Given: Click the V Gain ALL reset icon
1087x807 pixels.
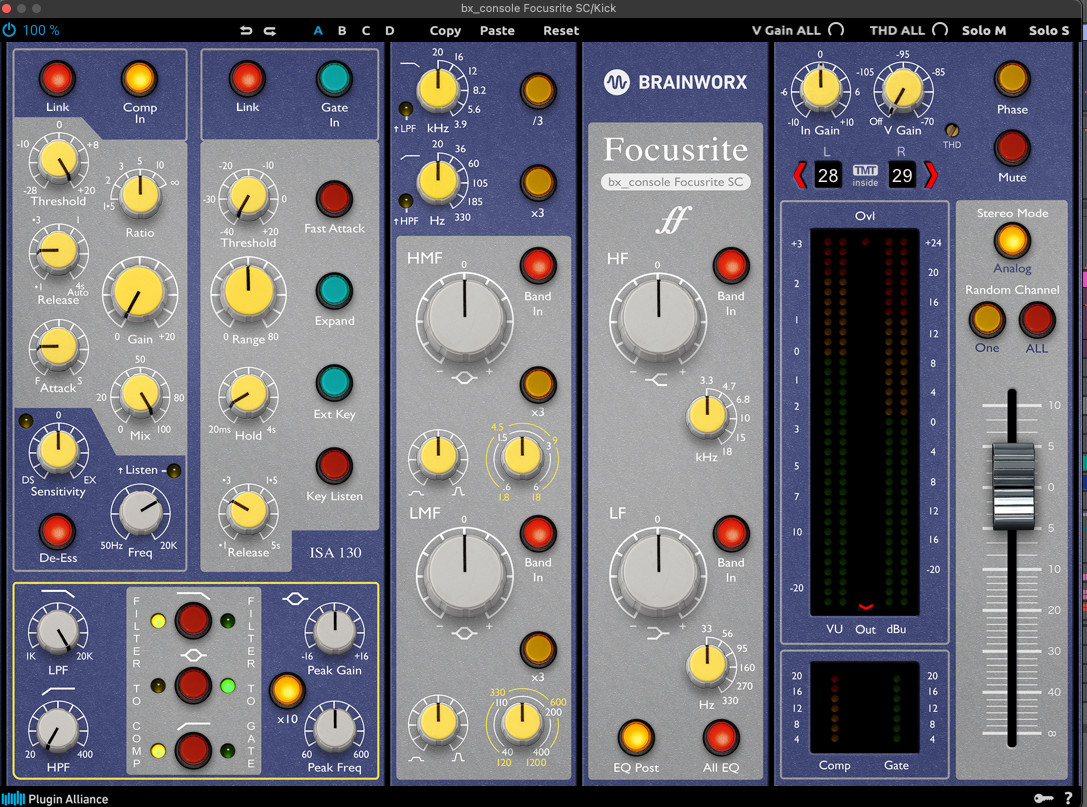Looking at the screenshot, I should click(837, 30).
